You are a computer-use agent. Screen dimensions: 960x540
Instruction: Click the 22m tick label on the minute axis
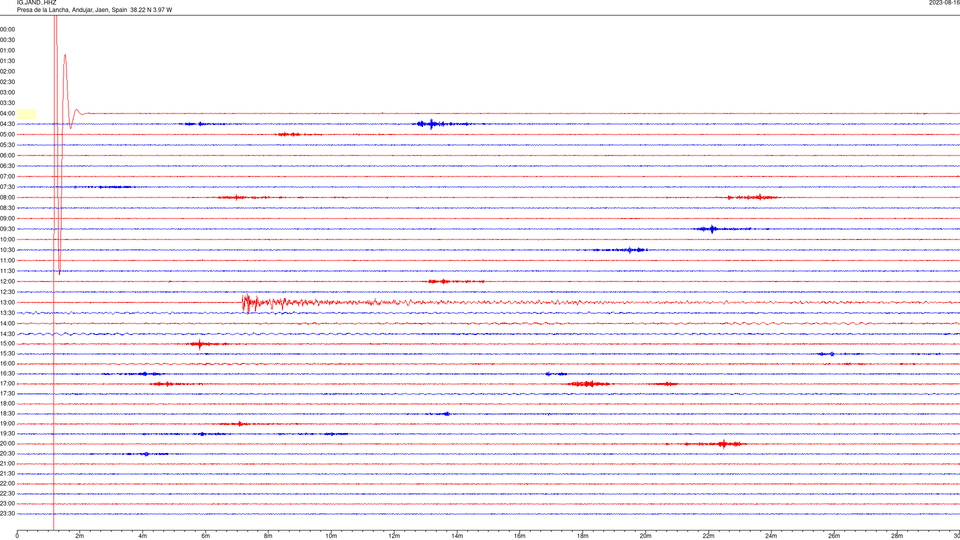708,536
